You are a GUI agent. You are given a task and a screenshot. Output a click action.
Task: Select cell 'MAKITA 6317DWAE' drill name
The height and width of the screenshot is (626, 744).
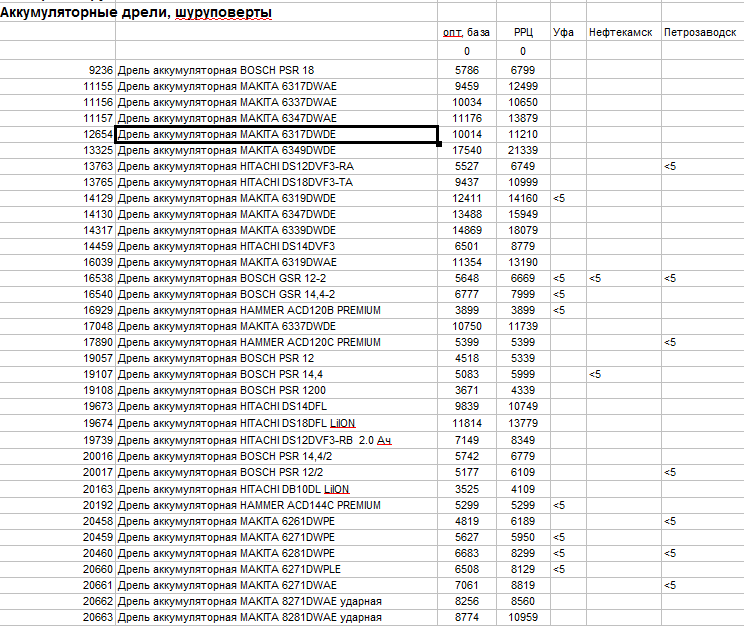[276, 86]
